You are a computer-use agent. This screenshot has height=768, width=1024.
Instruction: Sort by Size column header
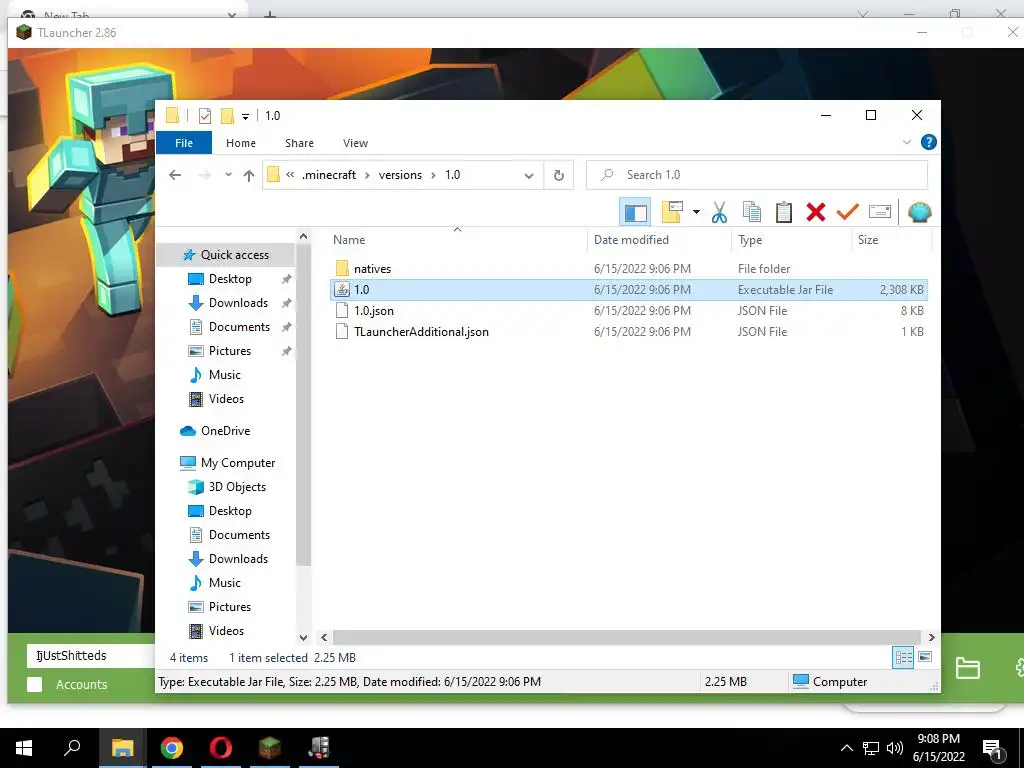point(868,240)
